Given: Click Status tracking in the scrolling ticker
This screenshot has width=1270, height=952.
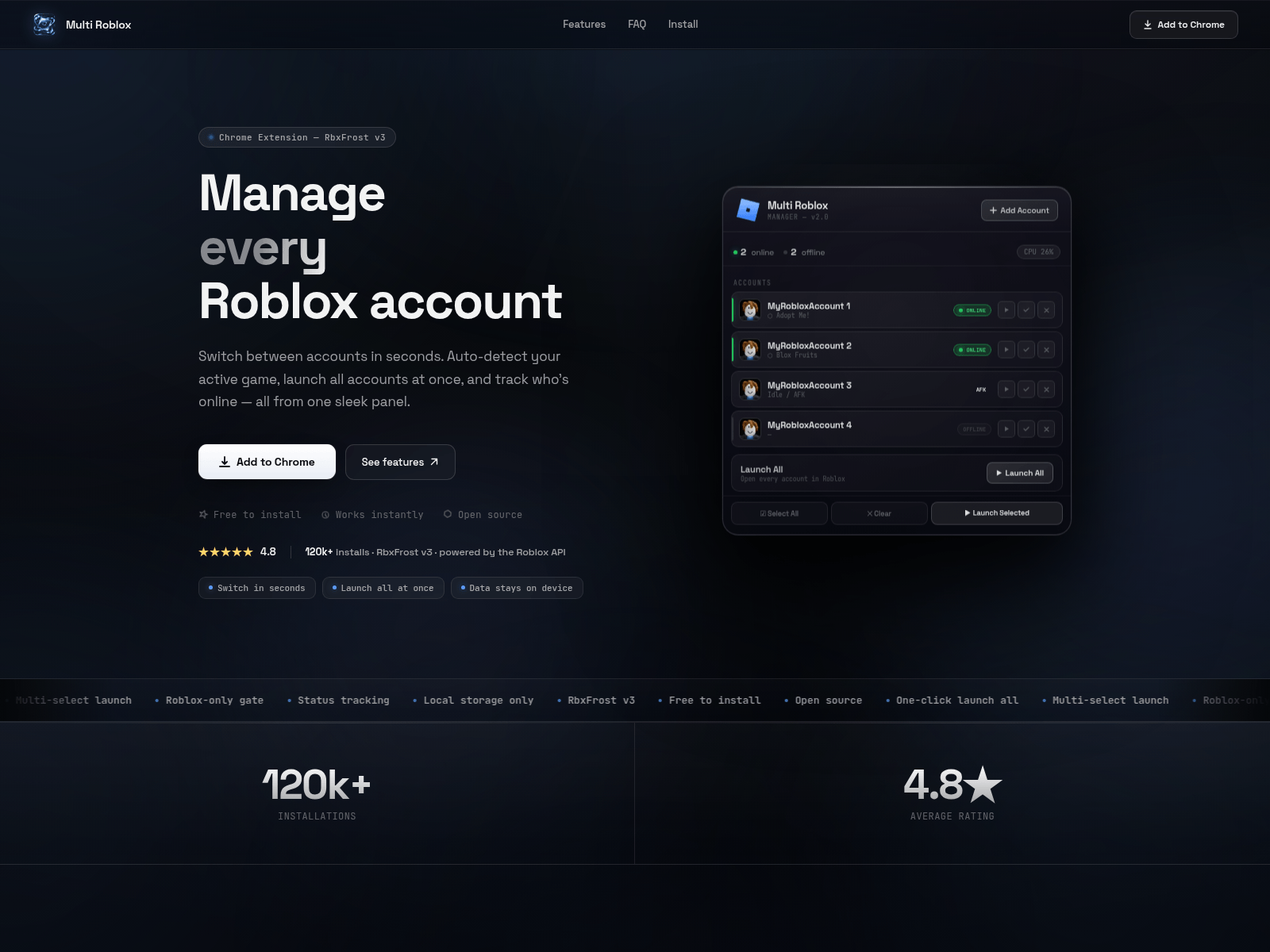Looking at the screenshot, I should 343,701.
